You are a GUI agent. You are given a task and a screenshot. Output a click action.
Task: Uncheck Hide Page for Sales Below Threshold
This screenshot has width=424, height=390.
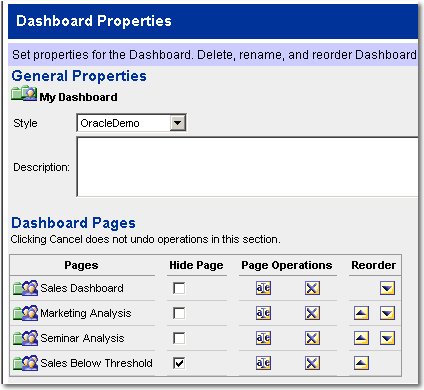tap(179, 363)
